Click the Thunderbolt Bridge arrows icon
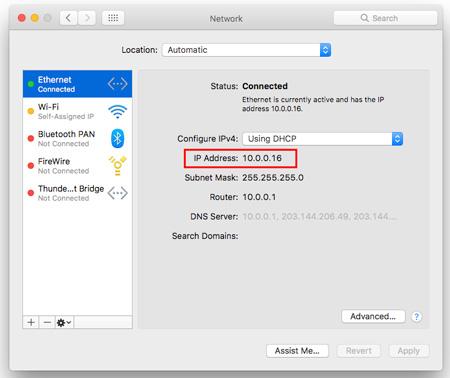Image resolution: width=450 pixels, height=378 pixels. point(117,193)
